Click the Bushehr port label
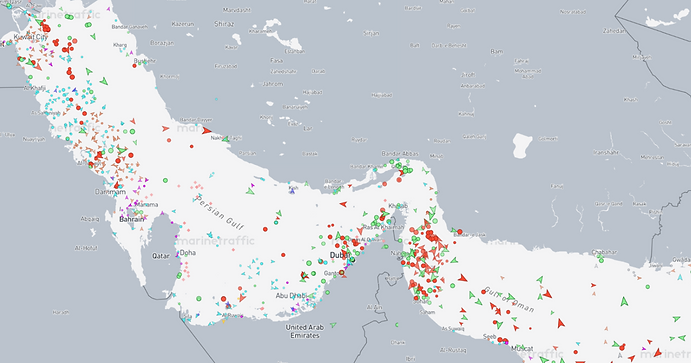The height and width of the screenshot is (363, 691). (x=145, y=60)
